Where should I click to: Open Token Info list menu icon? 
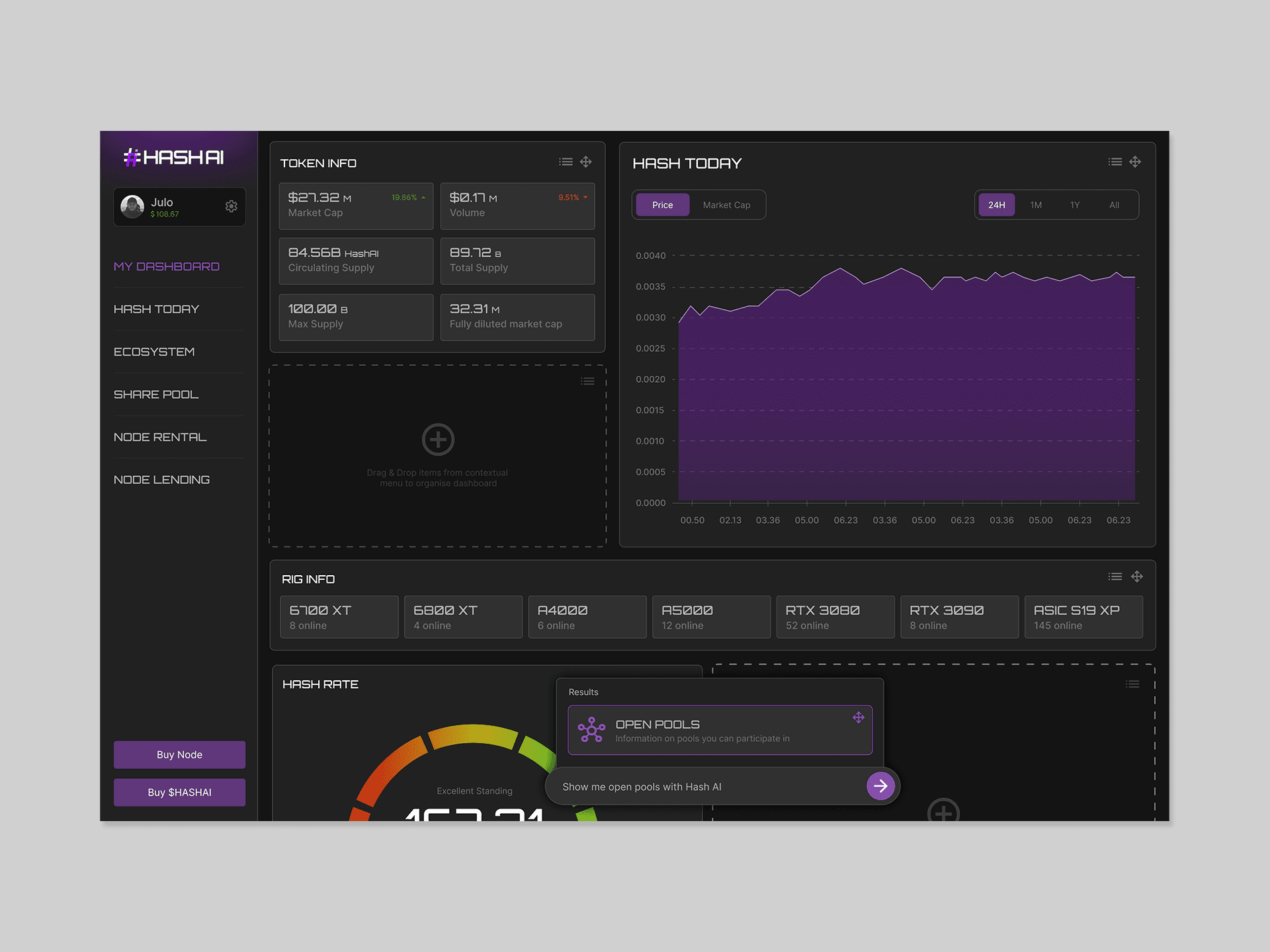566,162
